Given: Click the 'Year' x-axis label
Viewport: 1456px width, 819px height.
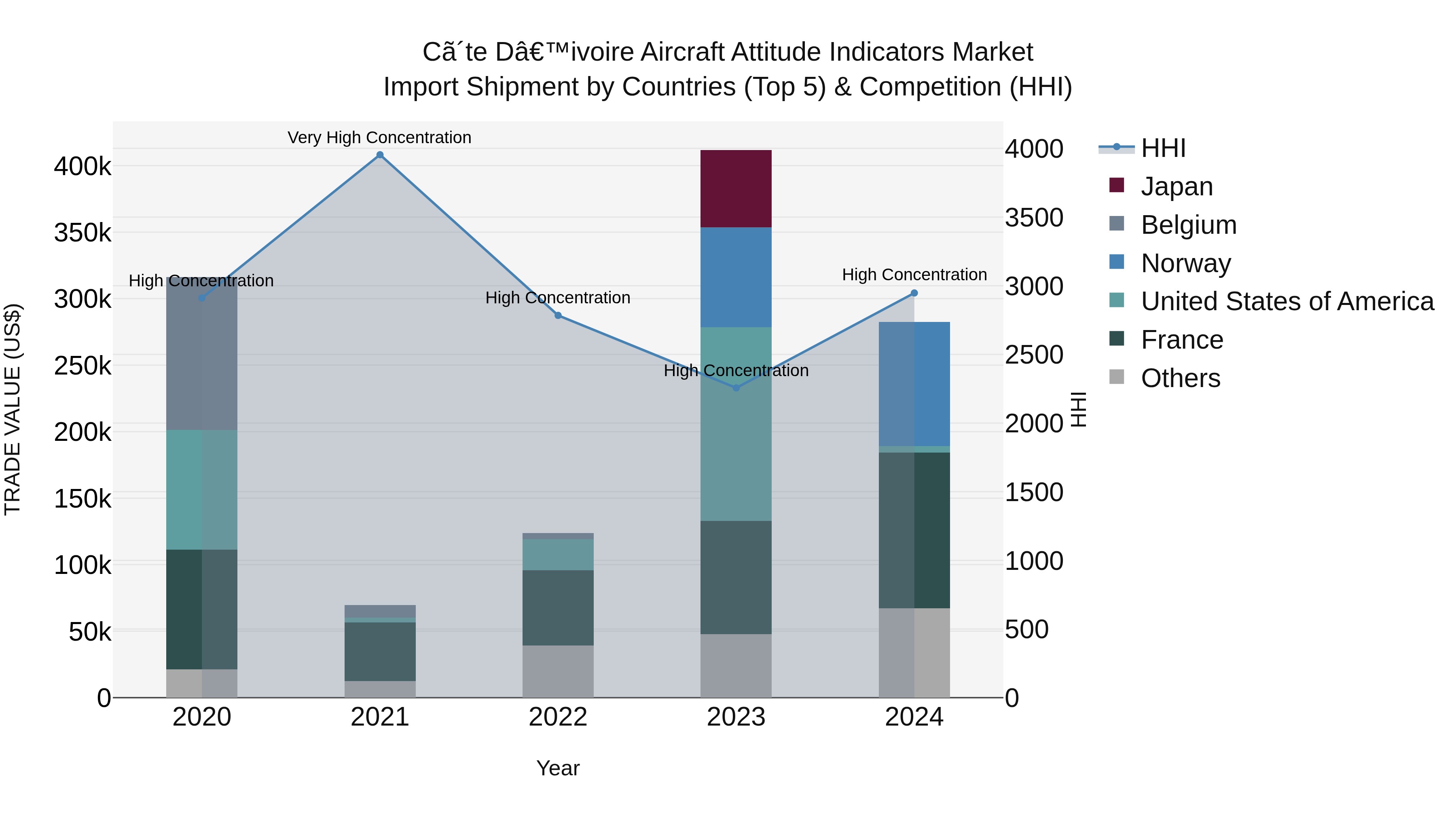Looking at the screenshot, I should click(558, 768).
